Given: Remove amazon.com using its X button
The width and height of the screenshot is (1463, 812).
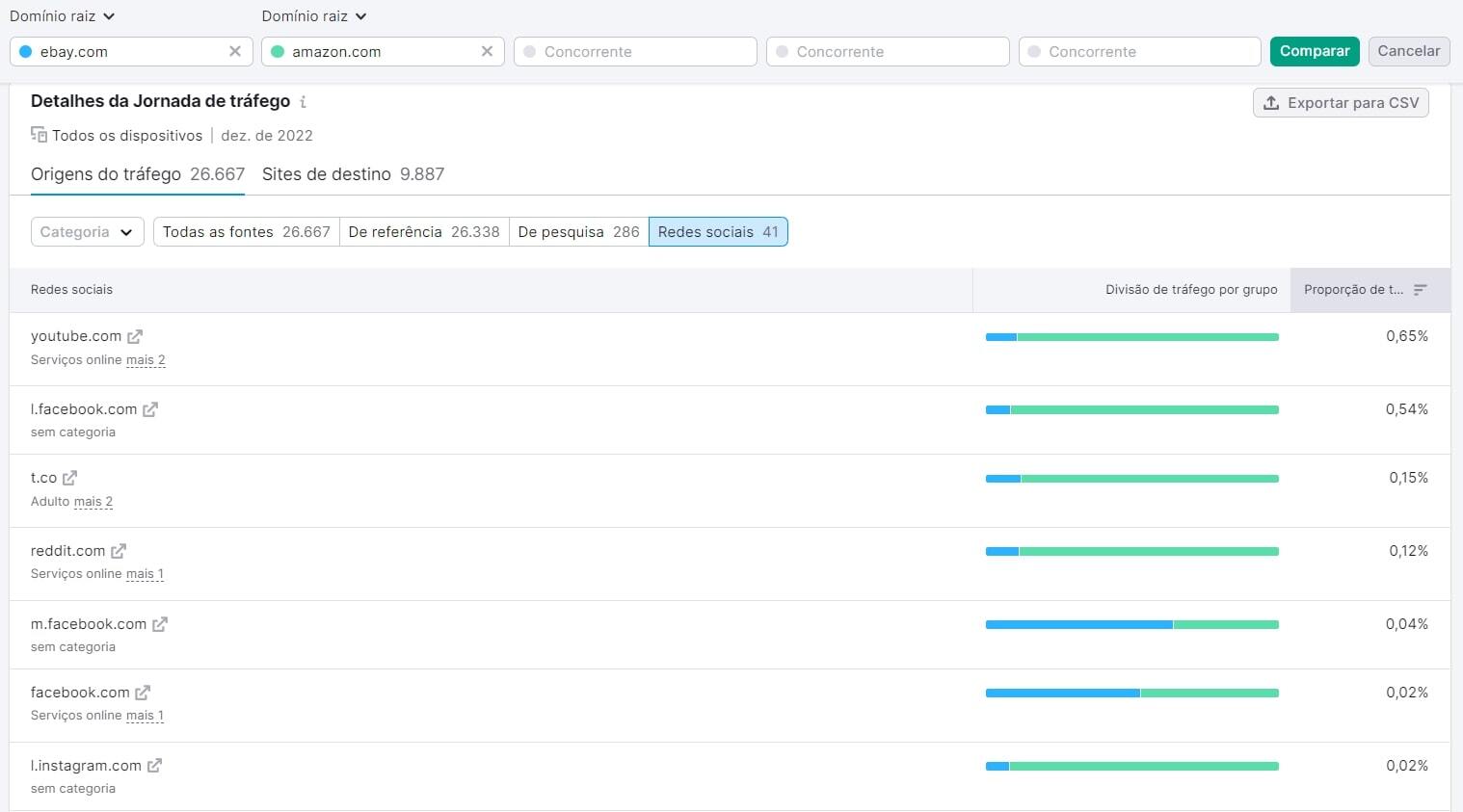Looking at the screenshot, I should (487, 51).
